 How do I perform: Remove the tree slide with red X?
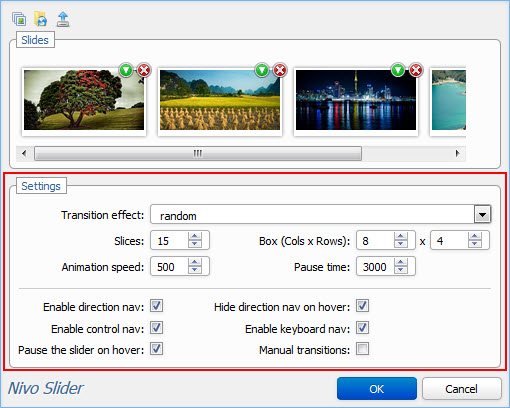[x=144, y=70]
